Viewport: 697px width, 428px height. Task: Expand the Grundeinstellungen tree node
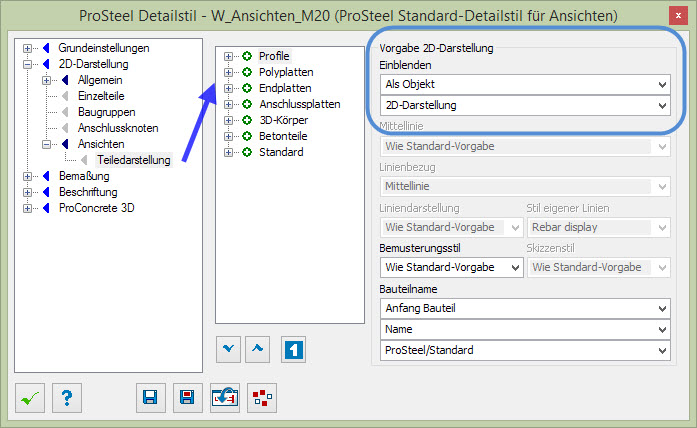28,48
